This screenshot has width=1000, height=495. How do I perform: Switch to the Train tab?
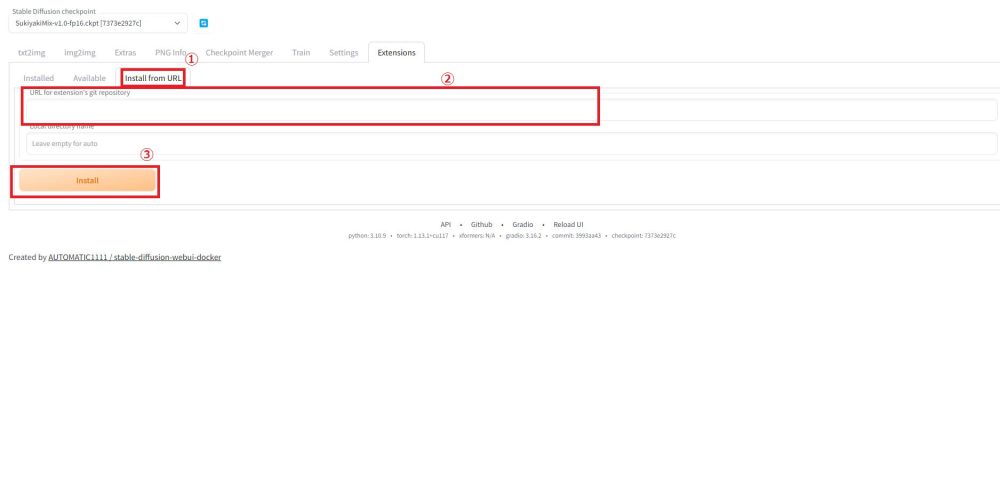pos(301,53)
